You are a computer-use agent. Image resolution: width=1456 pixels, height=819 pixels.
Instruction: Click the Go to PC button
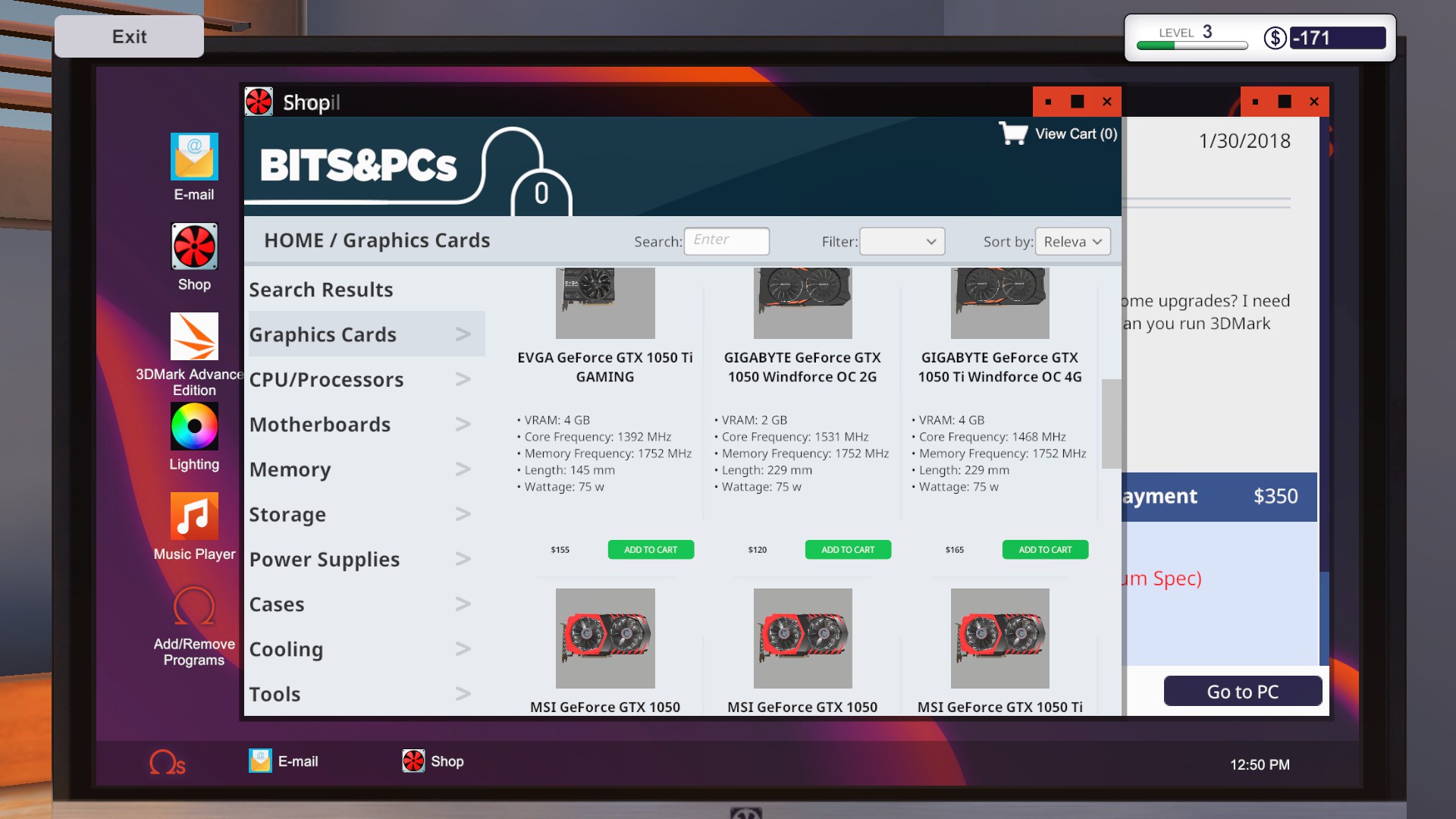click(x=1242, y=692)
